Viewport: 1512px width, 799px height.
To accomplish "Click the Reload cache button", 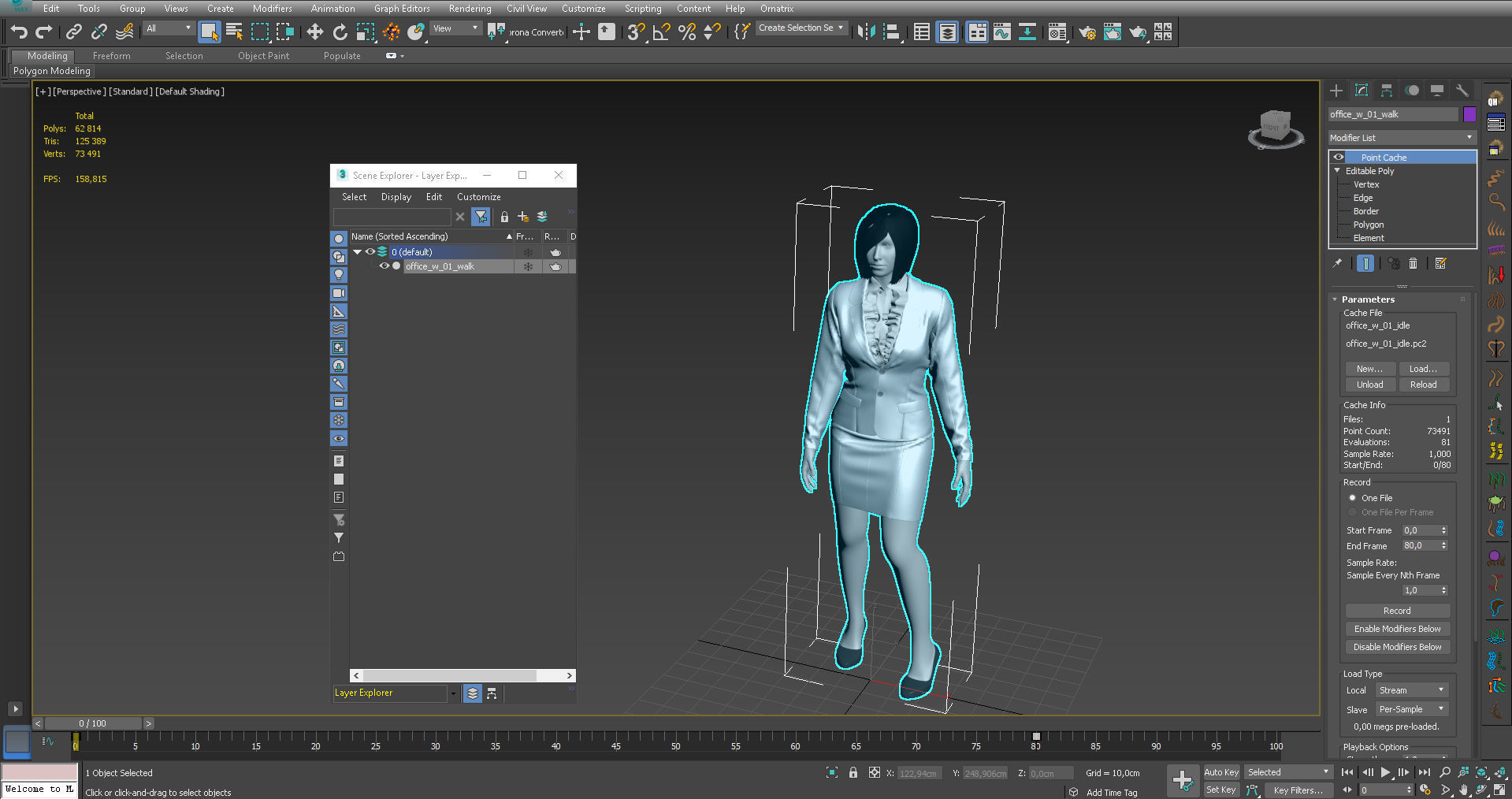I will click(x=1423, y=385).
